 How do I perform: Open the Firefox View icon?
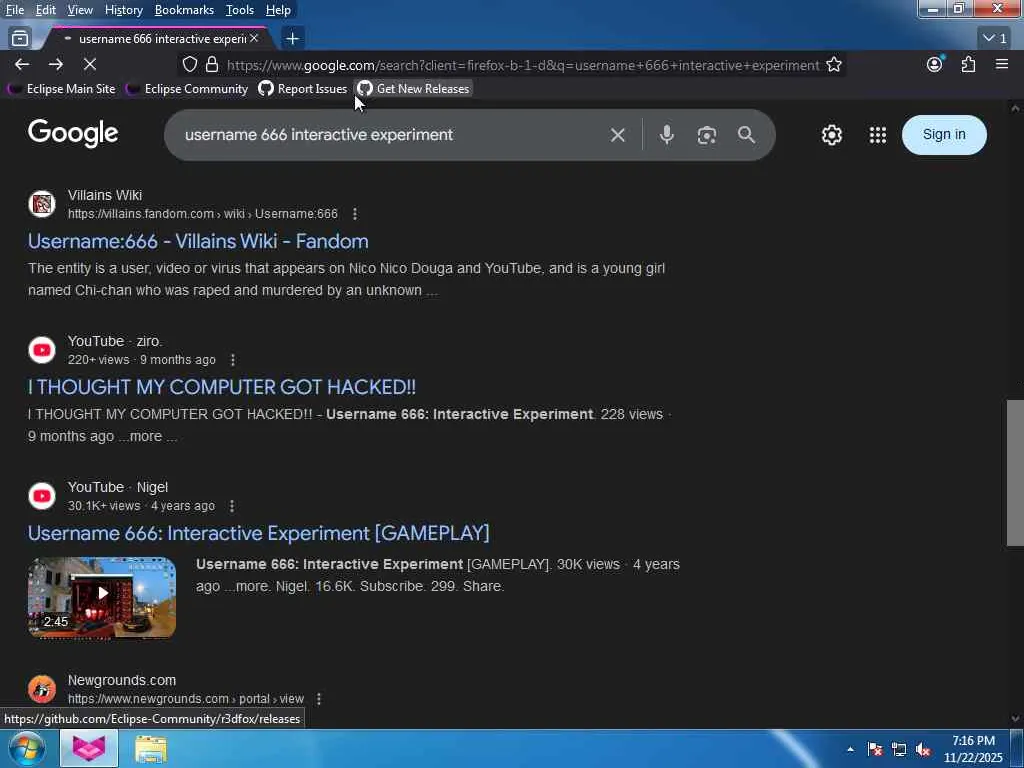tap(20, 39)
